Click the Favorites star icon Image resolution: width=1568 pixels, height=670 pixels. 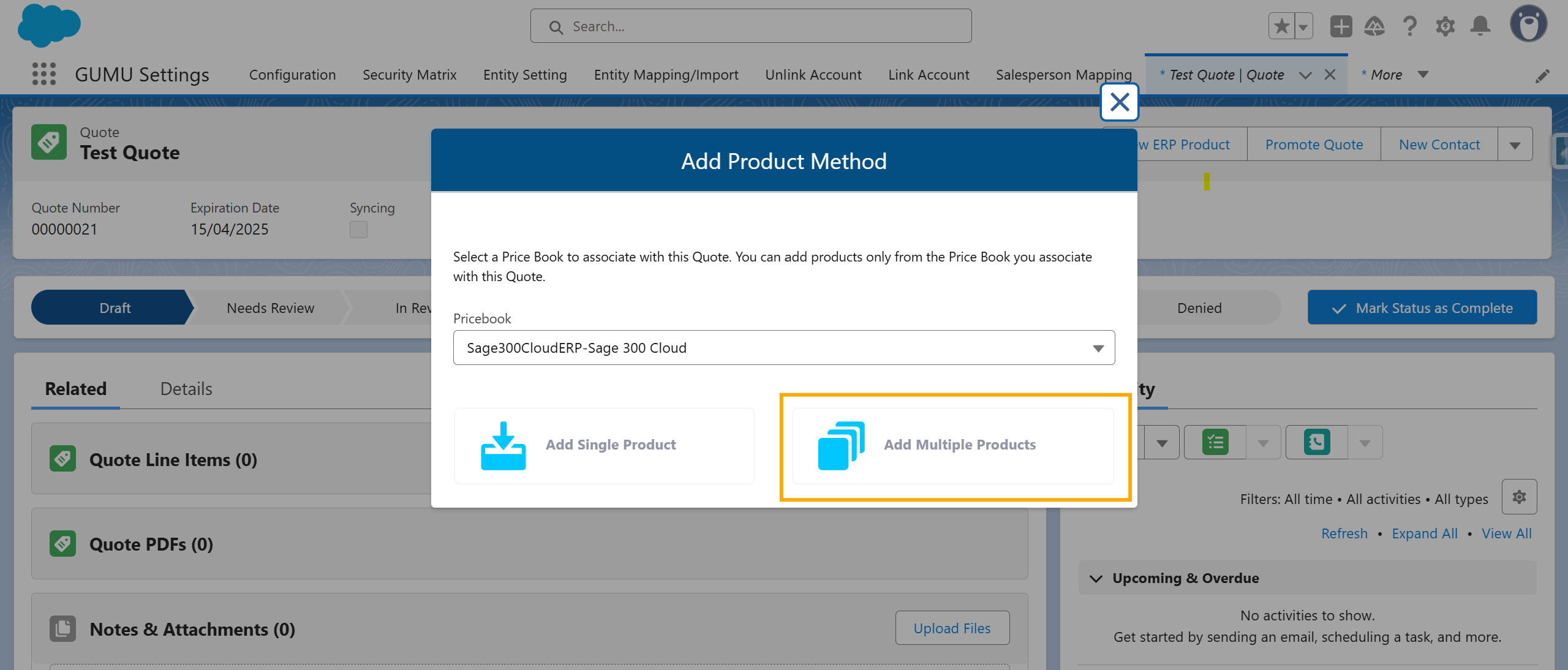[x=1281, y=26]
